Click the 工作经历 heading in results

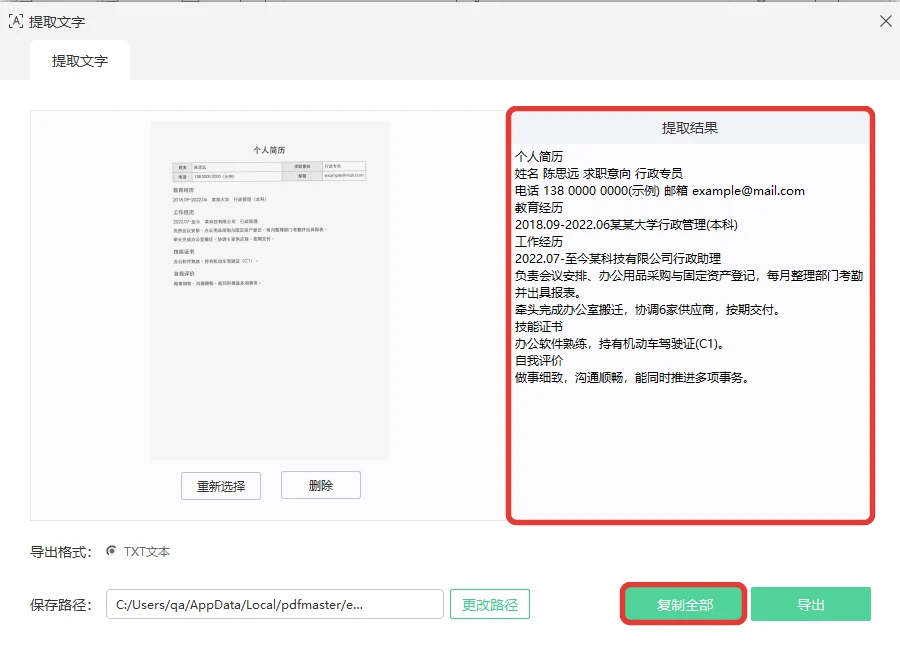539,242
